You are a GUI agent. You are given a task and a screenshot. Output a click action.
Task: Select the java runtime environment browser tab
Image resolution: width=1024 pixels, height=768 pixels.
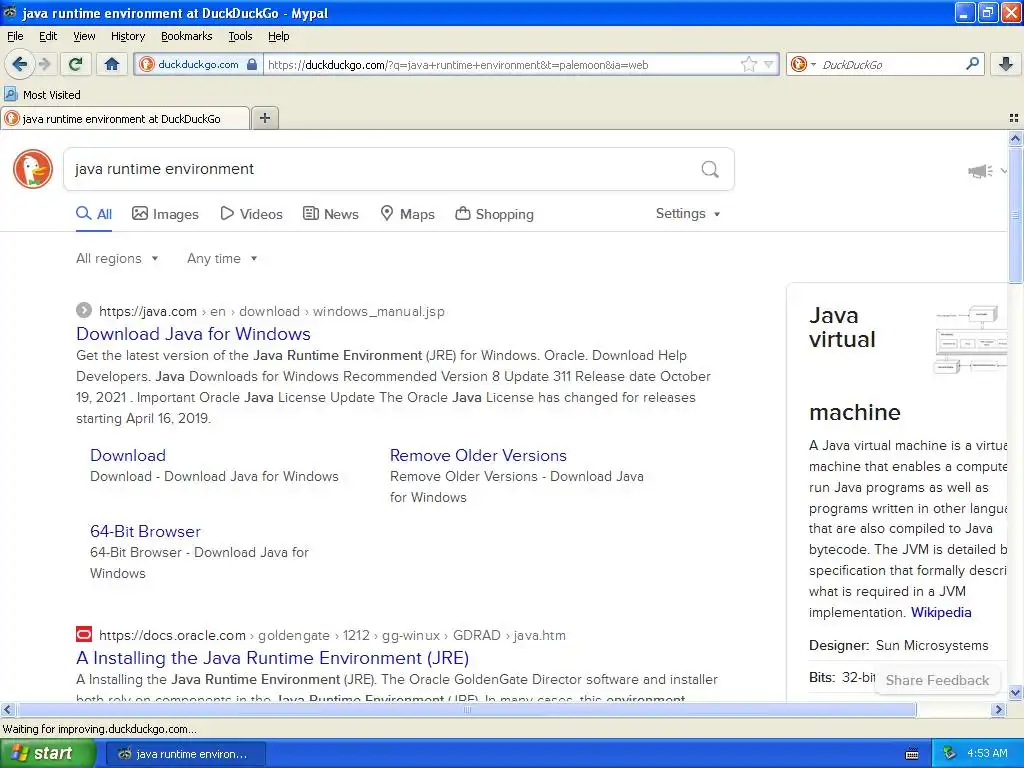125,118
